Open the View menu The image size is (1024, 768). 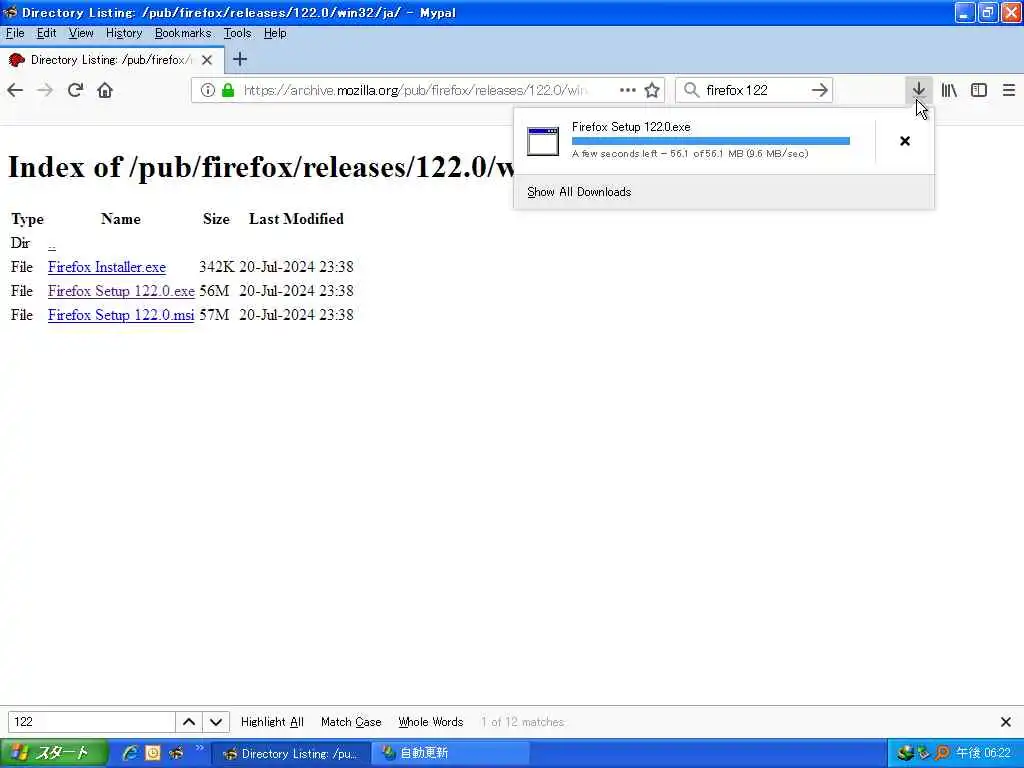tap(81, 33)
